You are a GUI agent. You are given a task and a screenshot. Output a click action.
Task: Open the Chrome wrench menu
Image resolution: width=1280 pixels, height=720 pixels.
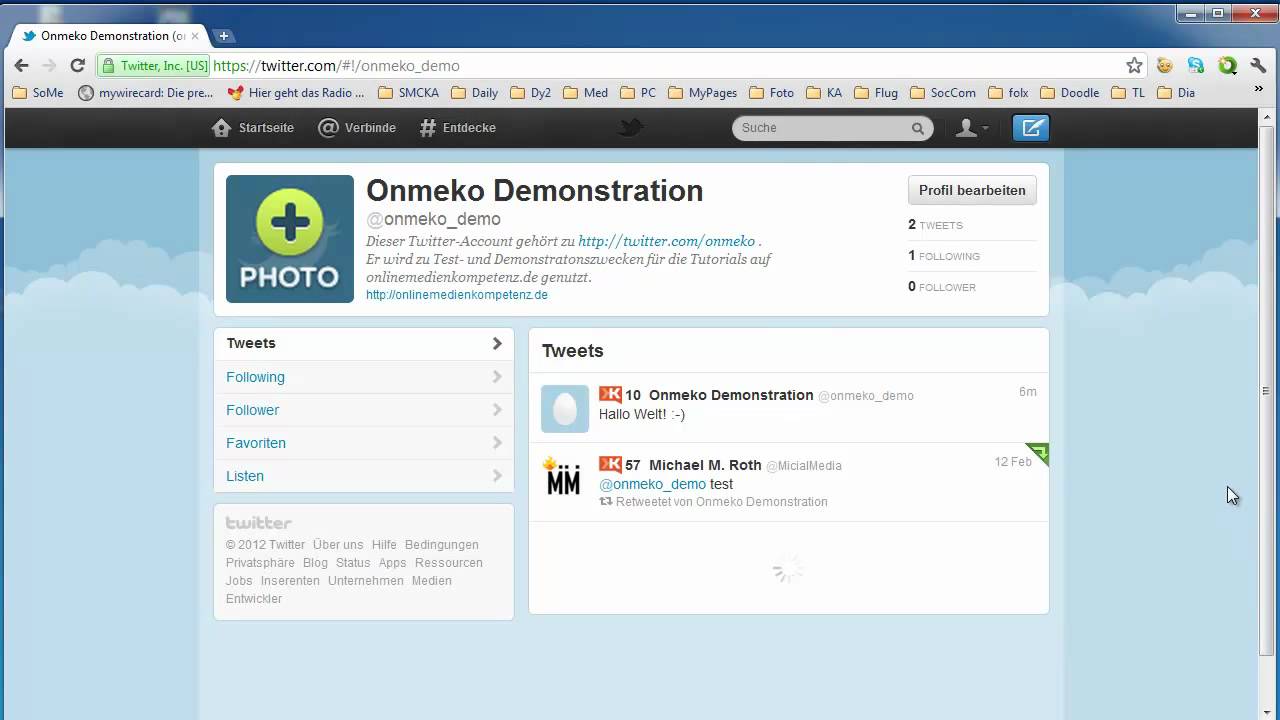pos(1259,65)
